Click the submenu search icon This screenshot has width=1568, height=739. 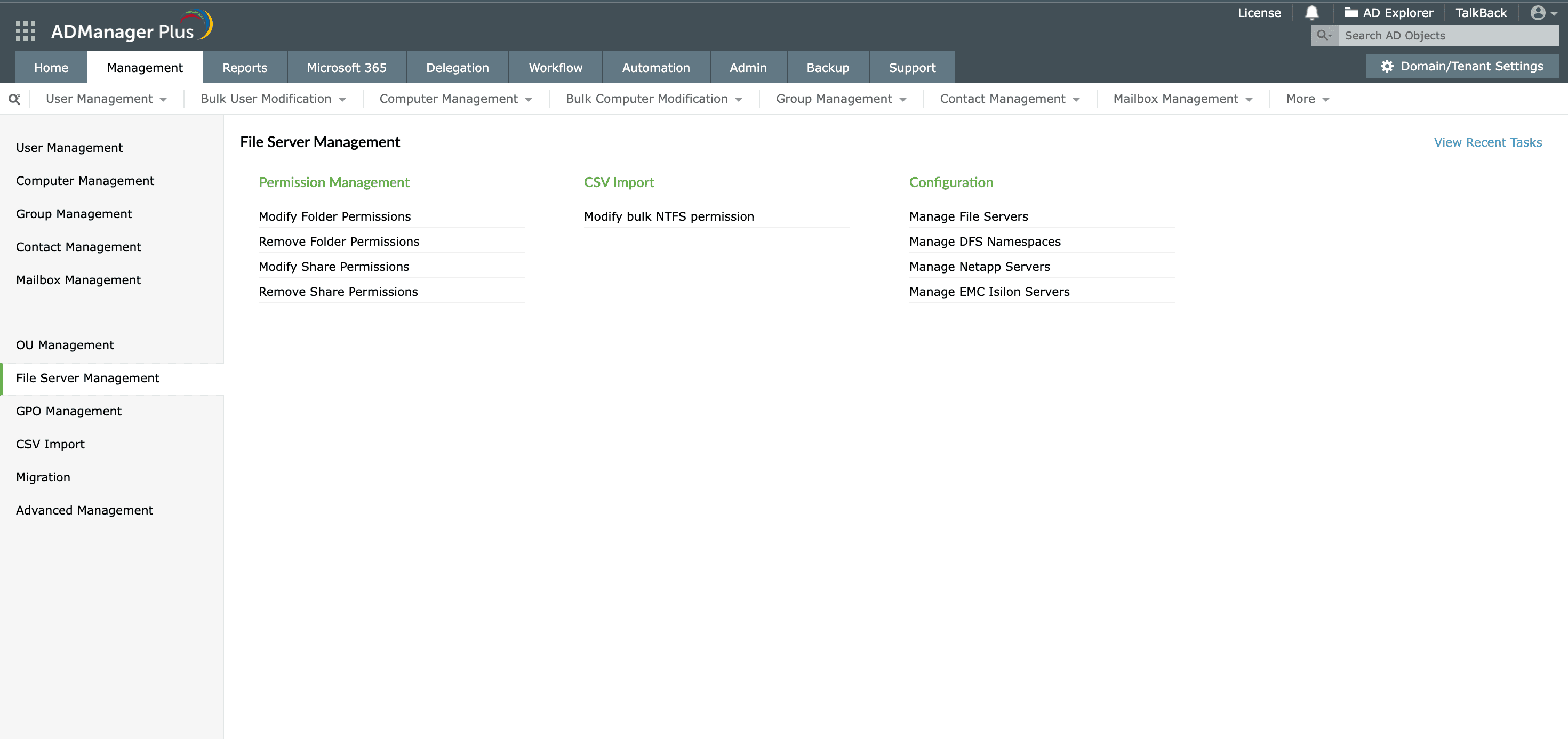pos(14,99)
